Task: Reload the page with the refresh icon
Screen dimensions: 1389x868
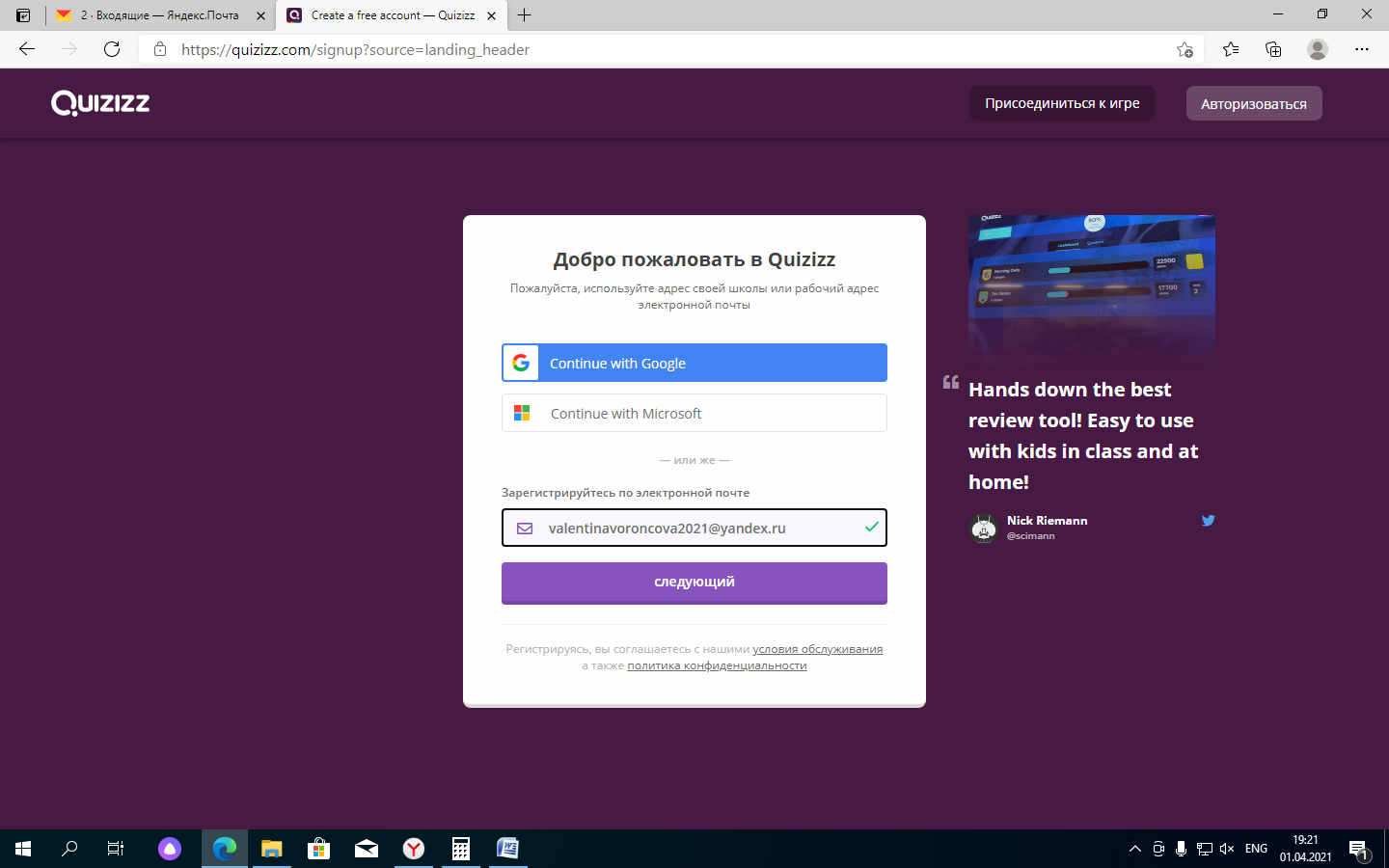Action: point(112,49)
